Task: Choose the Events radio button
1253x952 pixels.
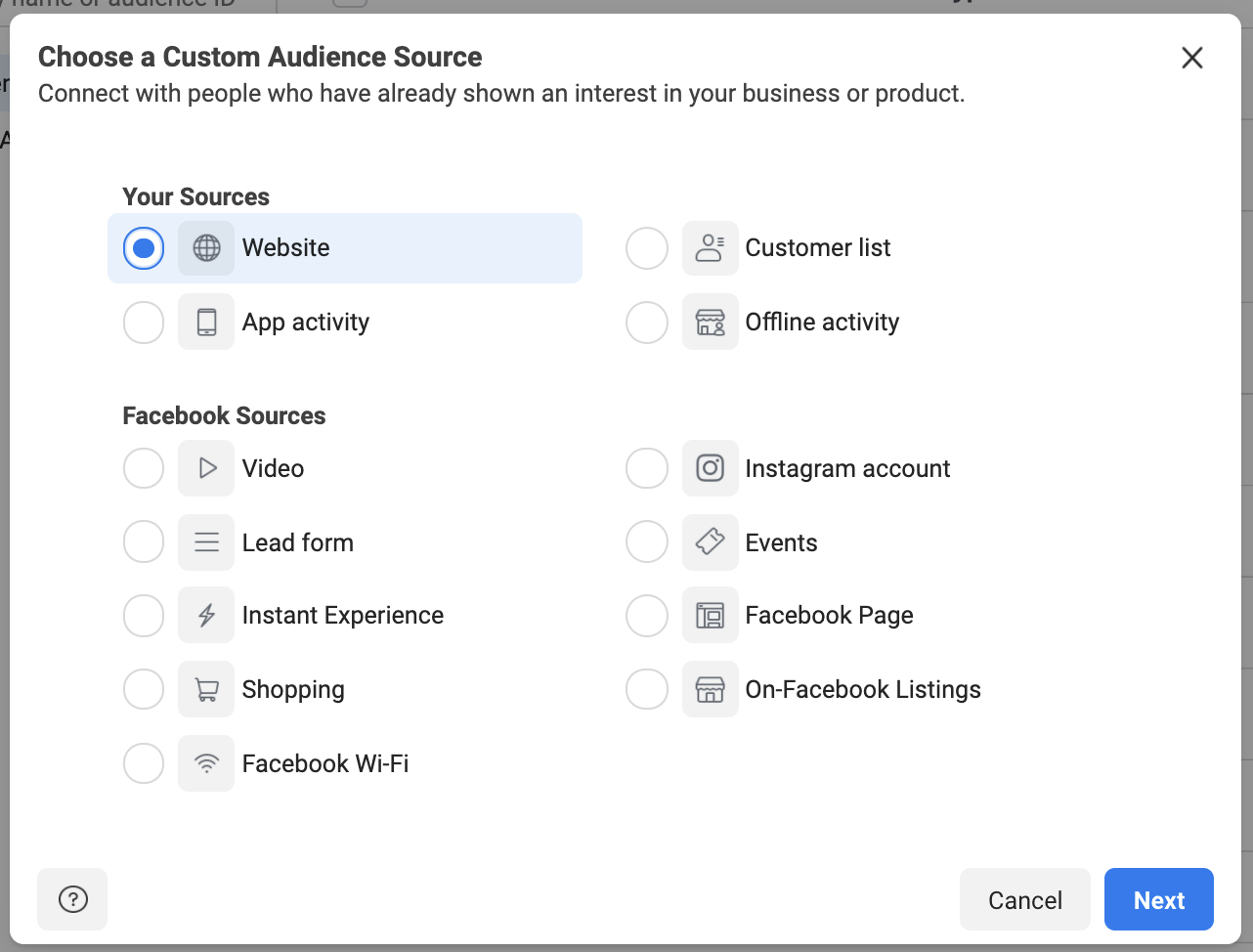Action: click(647, 542)
